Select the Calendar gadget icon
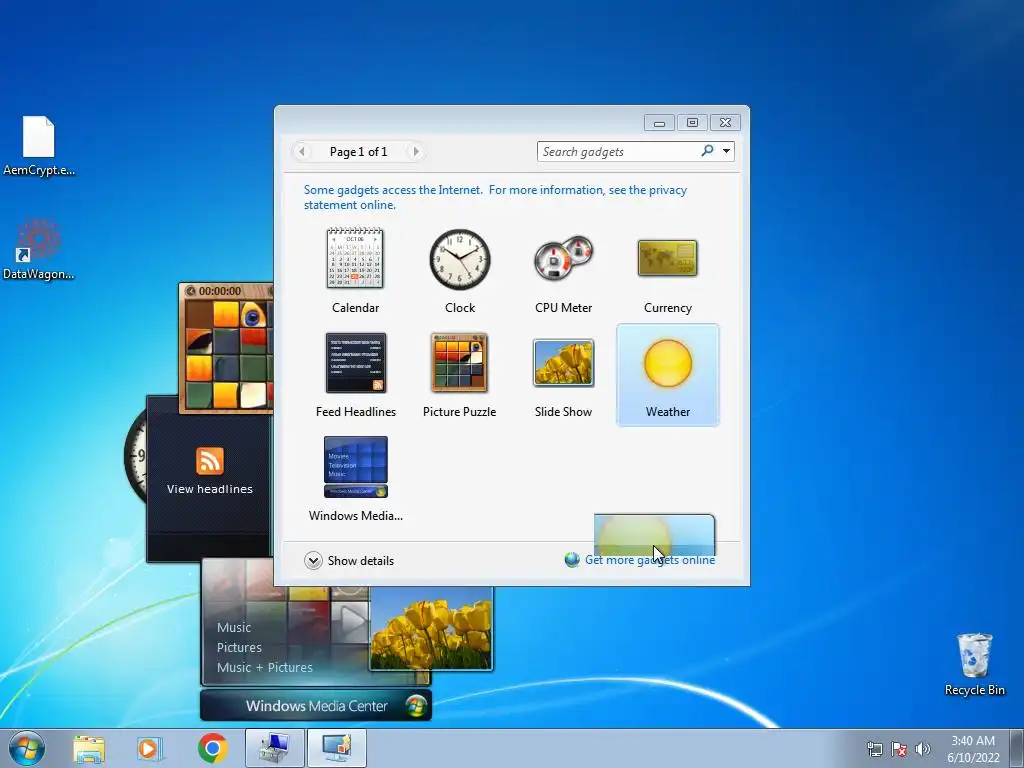1024x768 pixels. [355, 259]
